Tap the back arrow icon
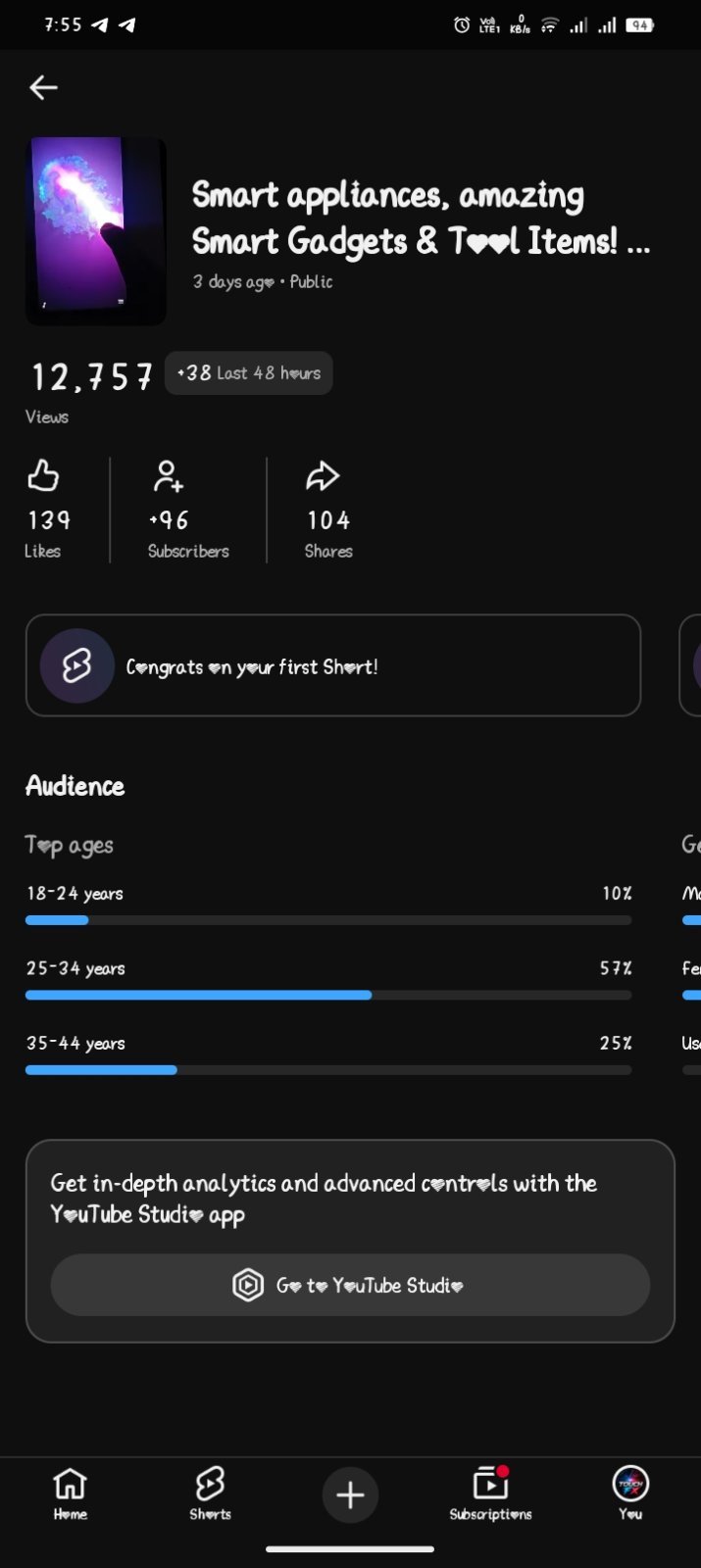Image resolution: width=701 pixels, height=1568 pixels. pyautogui.click(x=43, y=87)
